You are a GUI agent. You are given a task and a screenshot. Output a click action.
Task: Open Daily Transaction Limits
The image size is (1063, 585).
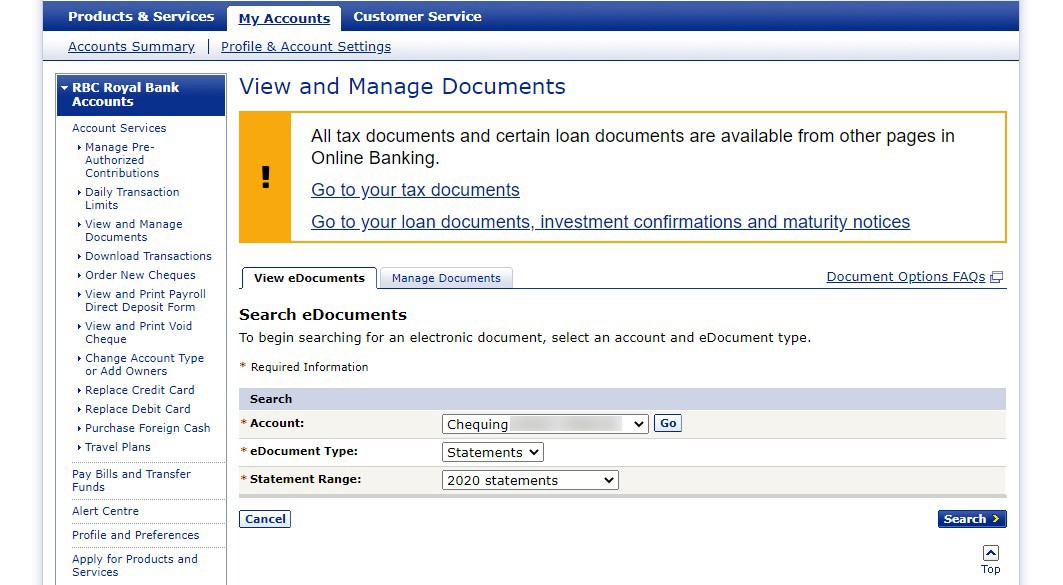(132, 199)
